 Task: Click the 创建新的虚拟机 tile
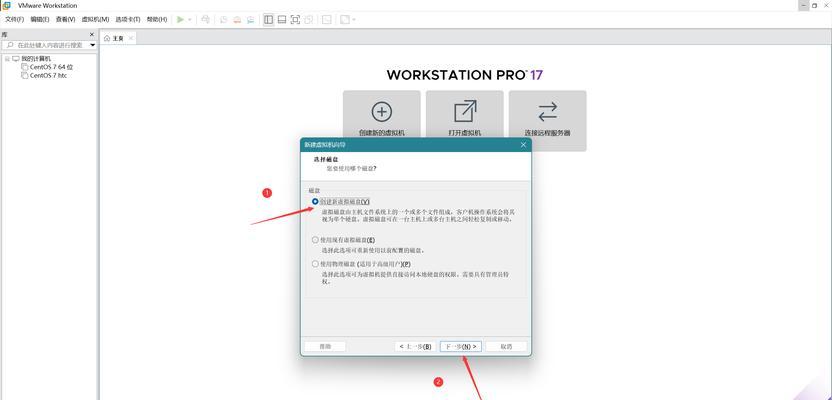382,120
